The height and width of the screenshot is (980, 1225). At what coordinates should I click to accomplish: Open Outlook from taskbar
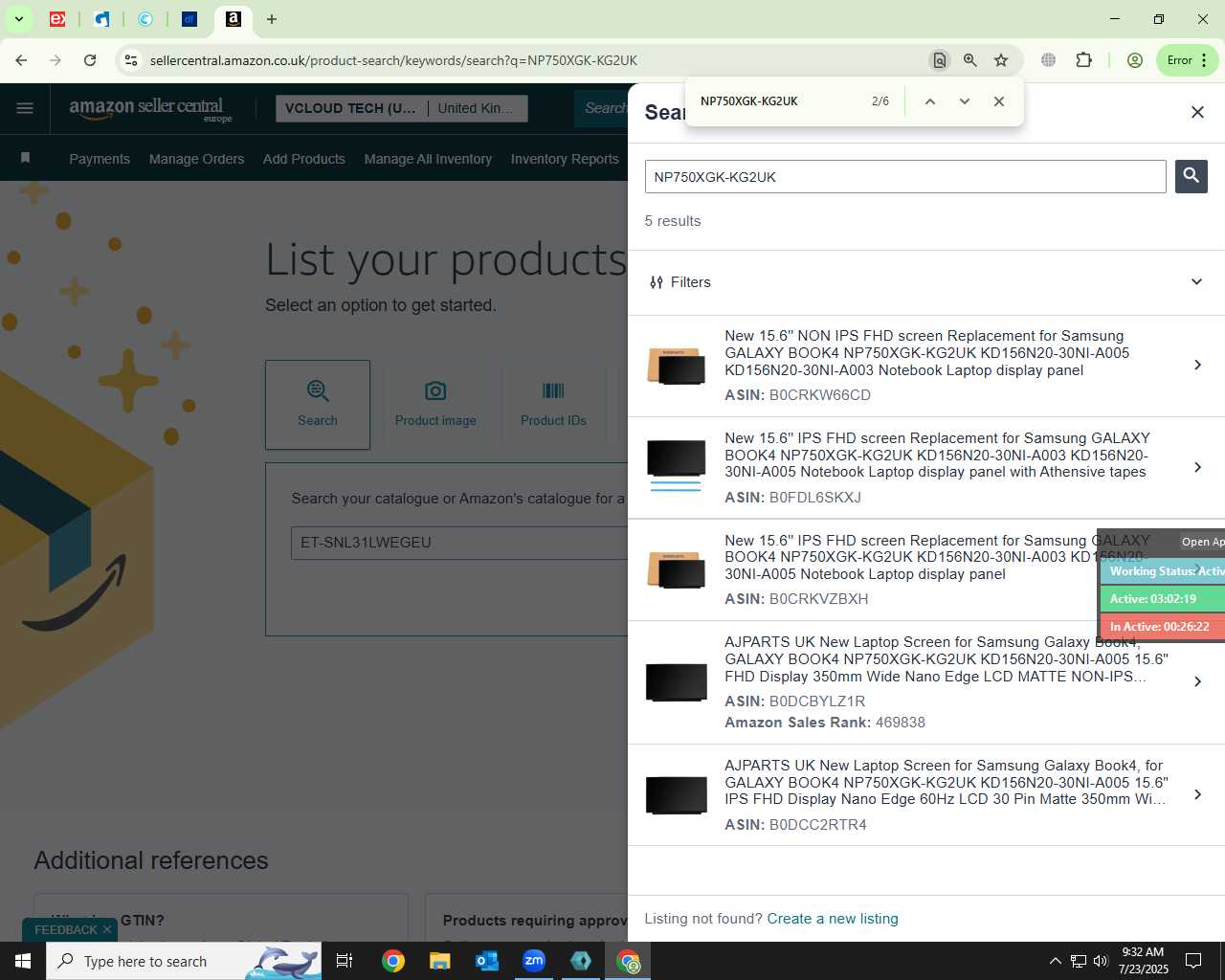[487, 961]
